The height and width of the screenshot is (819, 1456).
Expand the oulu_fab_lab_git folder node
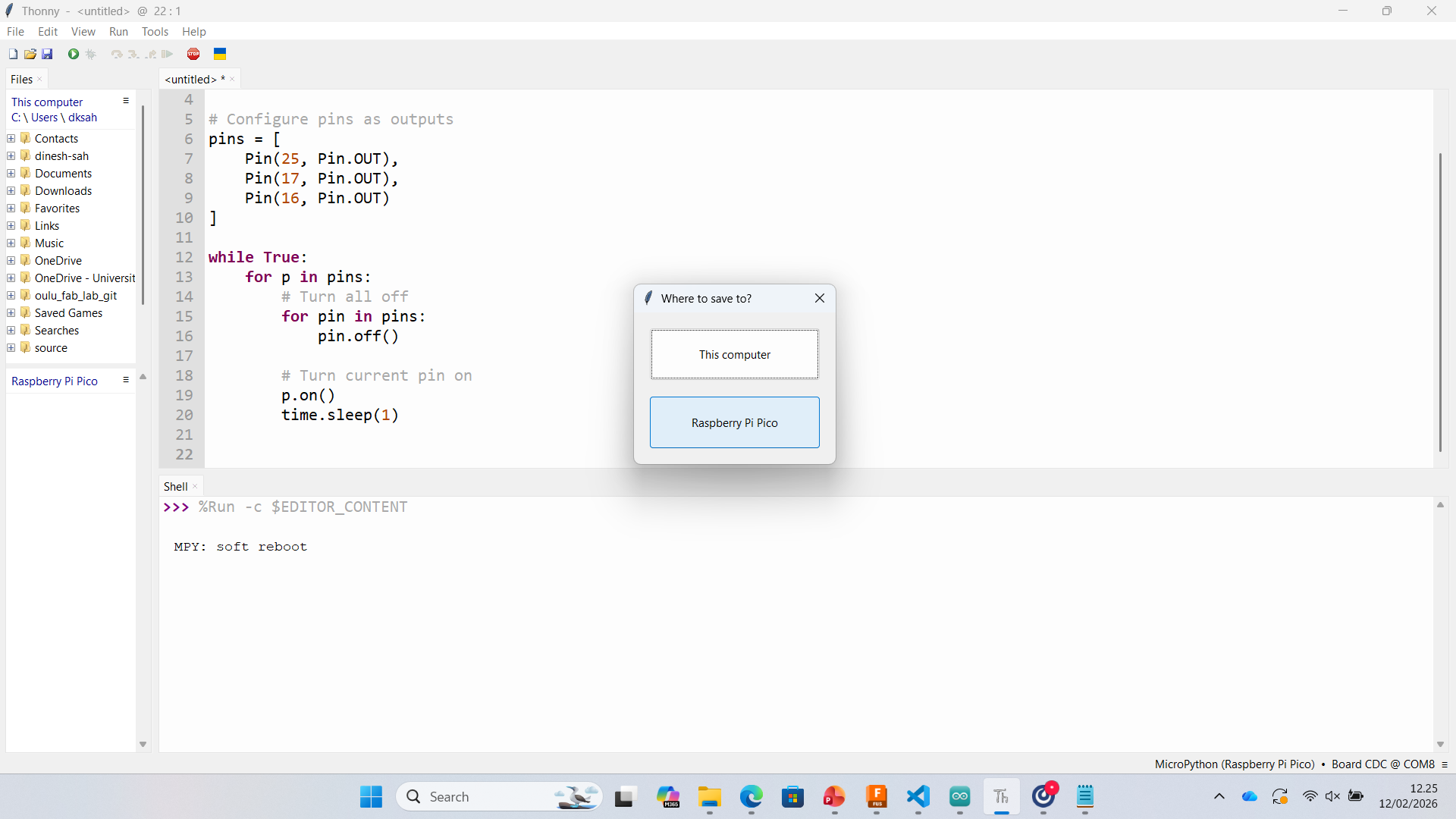[11, 296]
